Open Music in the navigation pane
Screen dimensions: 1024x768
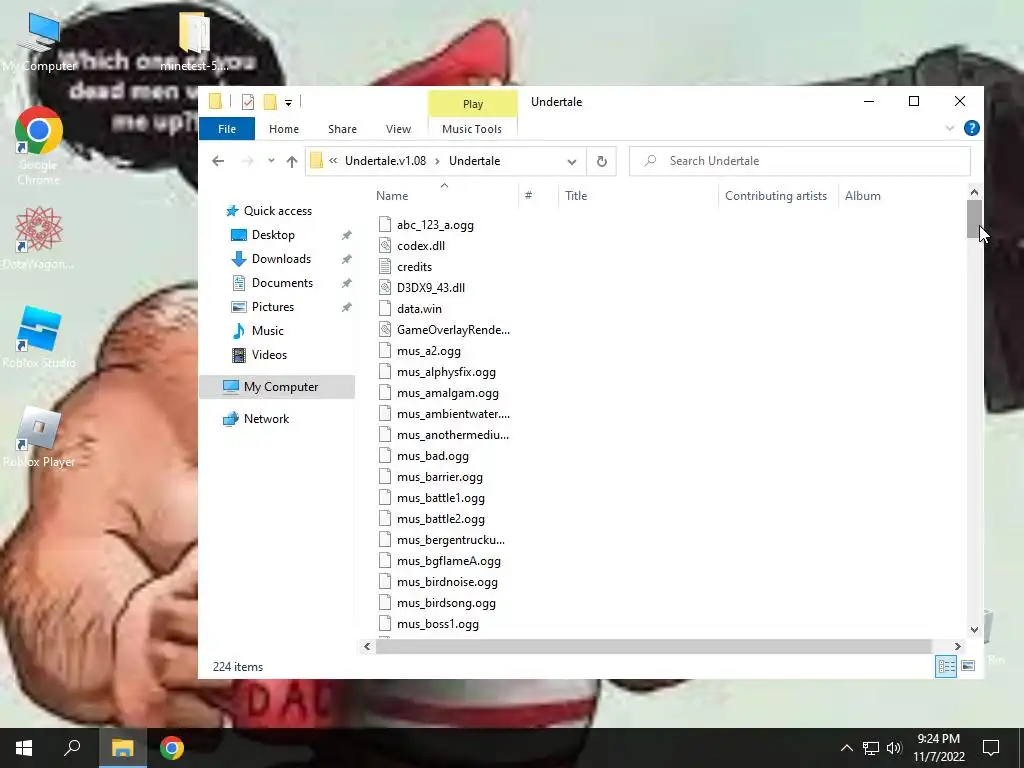pos(267,331)
